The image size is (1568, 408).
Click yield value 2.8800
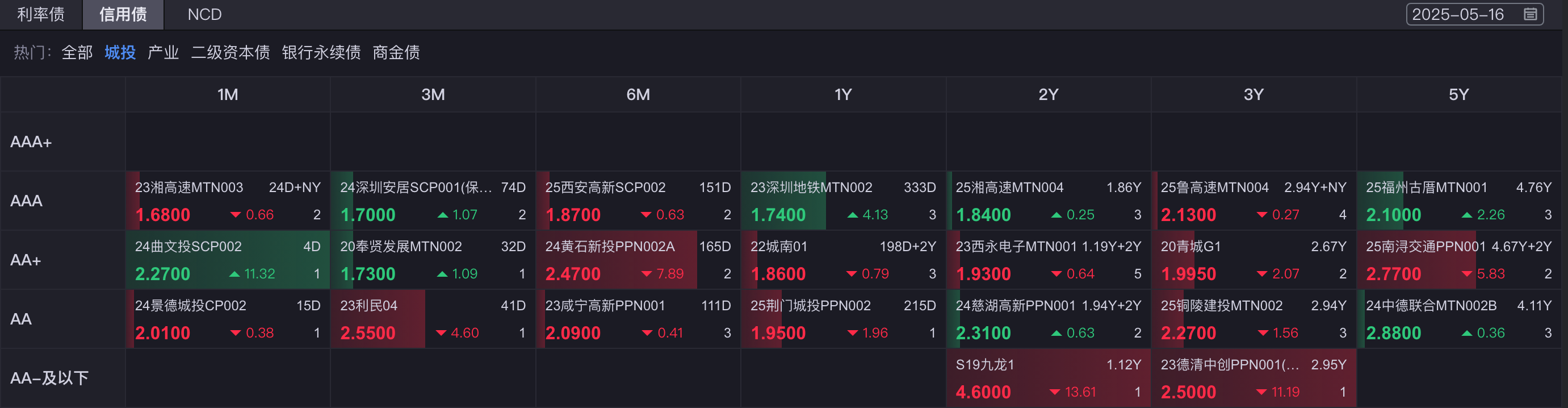(1393, 333)
